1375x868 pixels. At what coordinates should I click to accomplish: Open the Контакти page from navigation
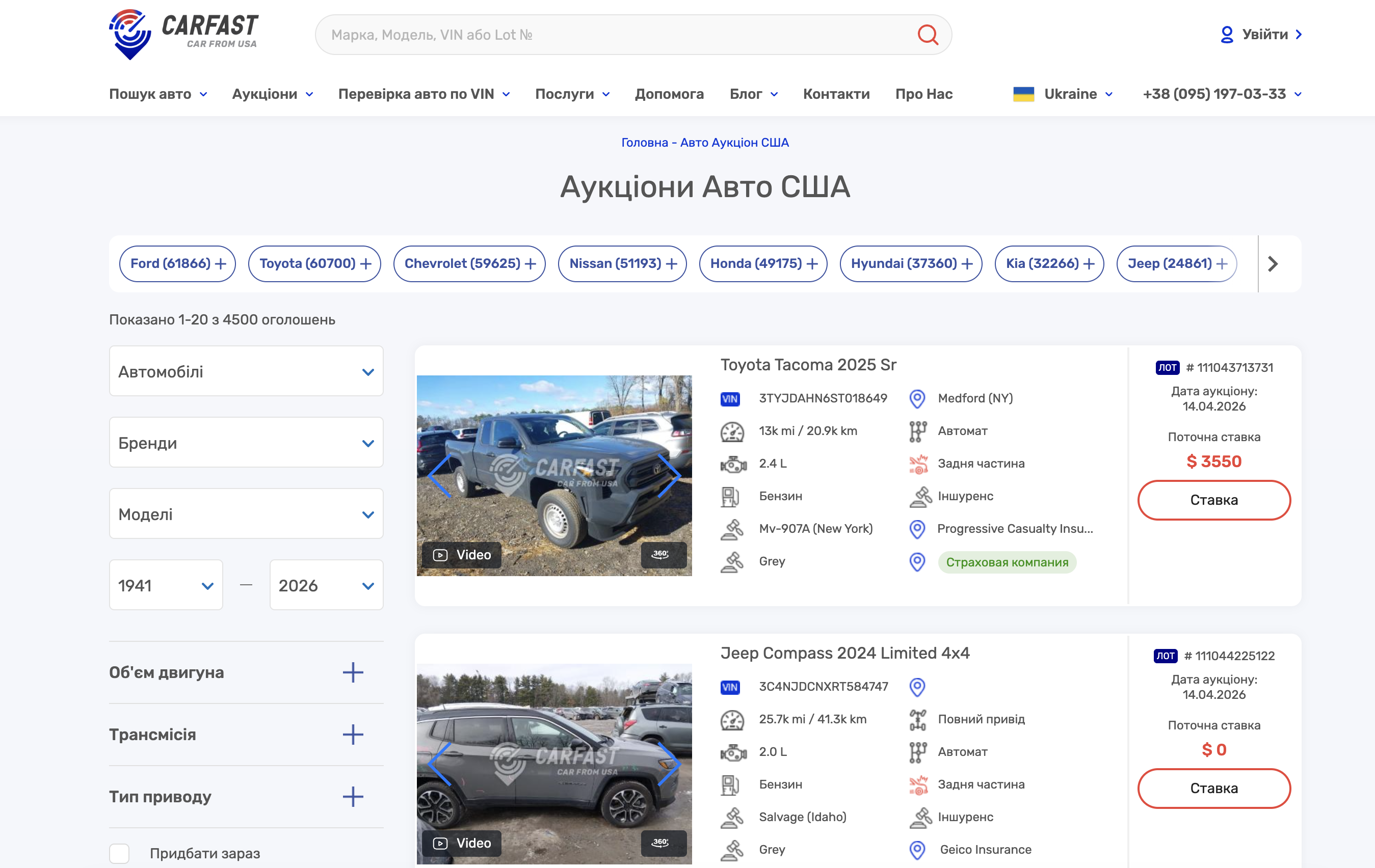pyautogui.click(x=836, y=94)
